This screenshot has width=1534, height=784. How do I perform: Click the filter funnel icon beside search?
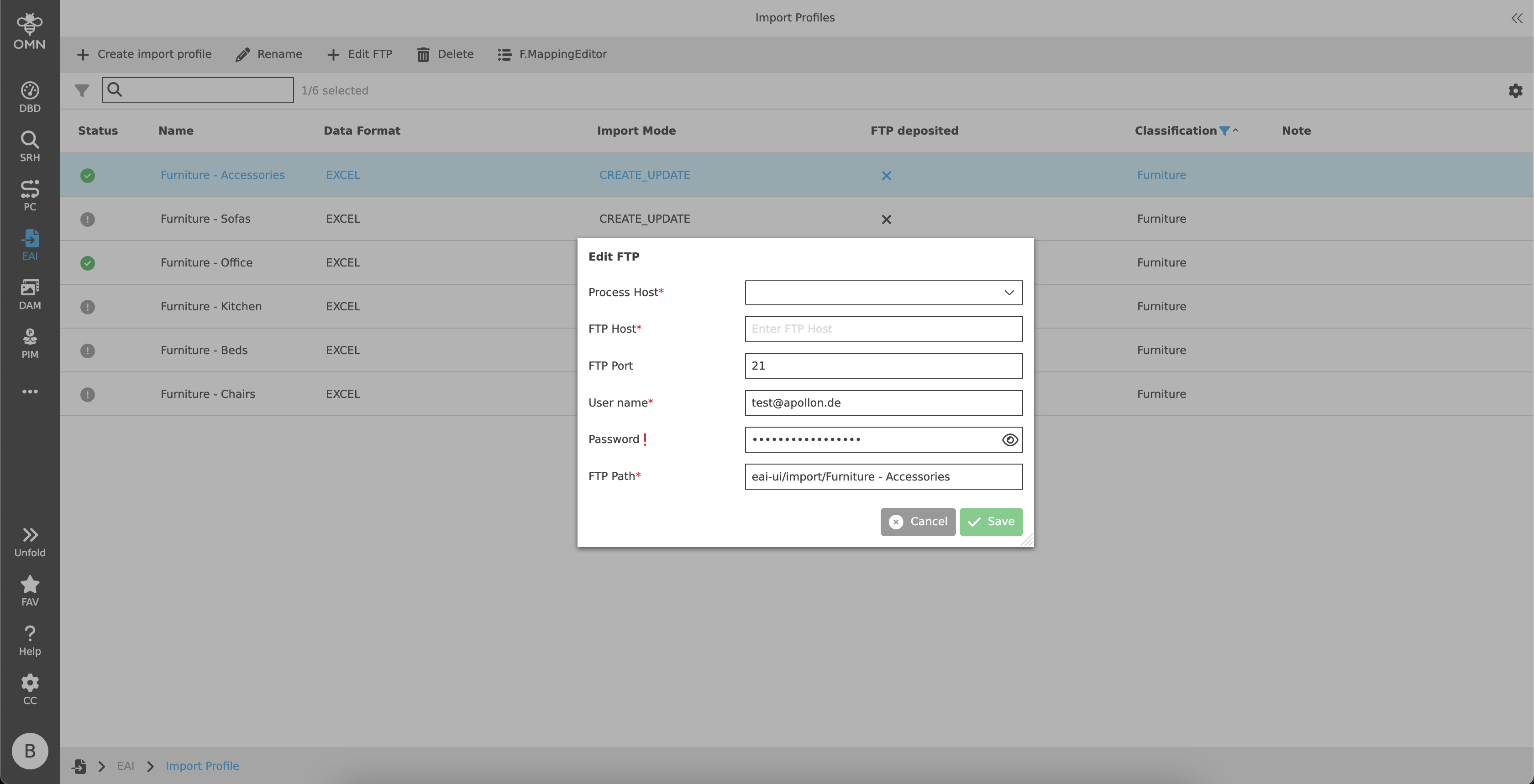[x=82, y=90]
